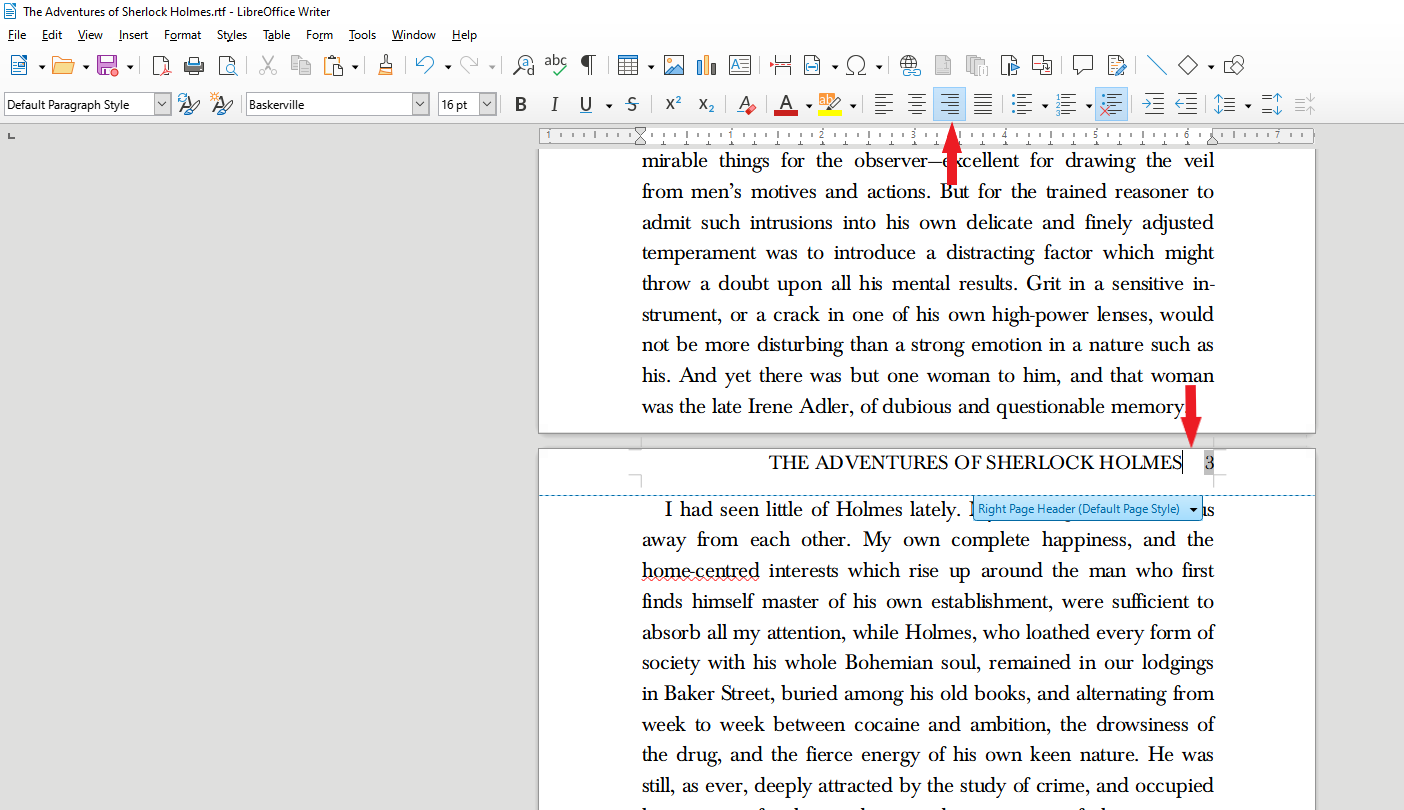Insert a hyperlink

[x=910, y=66]
